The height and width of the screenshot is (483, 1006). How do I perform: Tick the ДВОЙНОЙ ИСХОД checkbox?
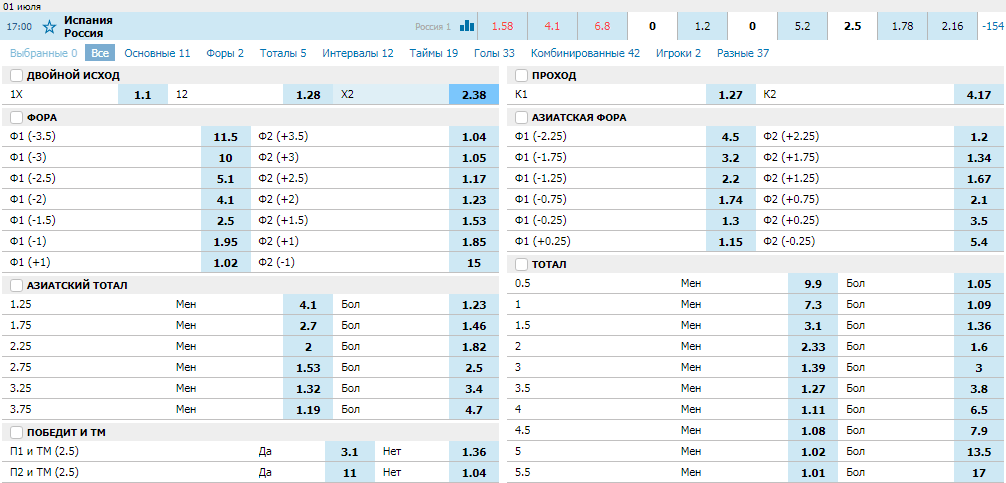coord(17,76)
